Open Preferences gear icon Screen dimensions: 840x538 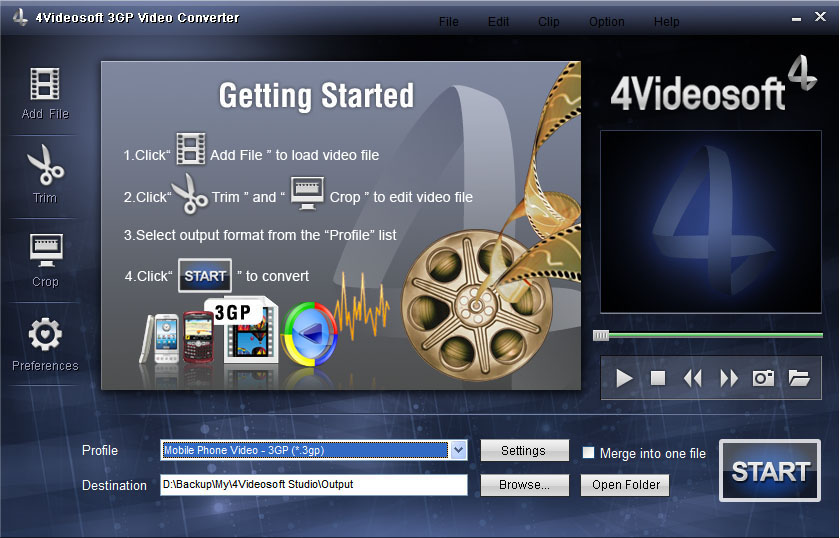(45, 334)
